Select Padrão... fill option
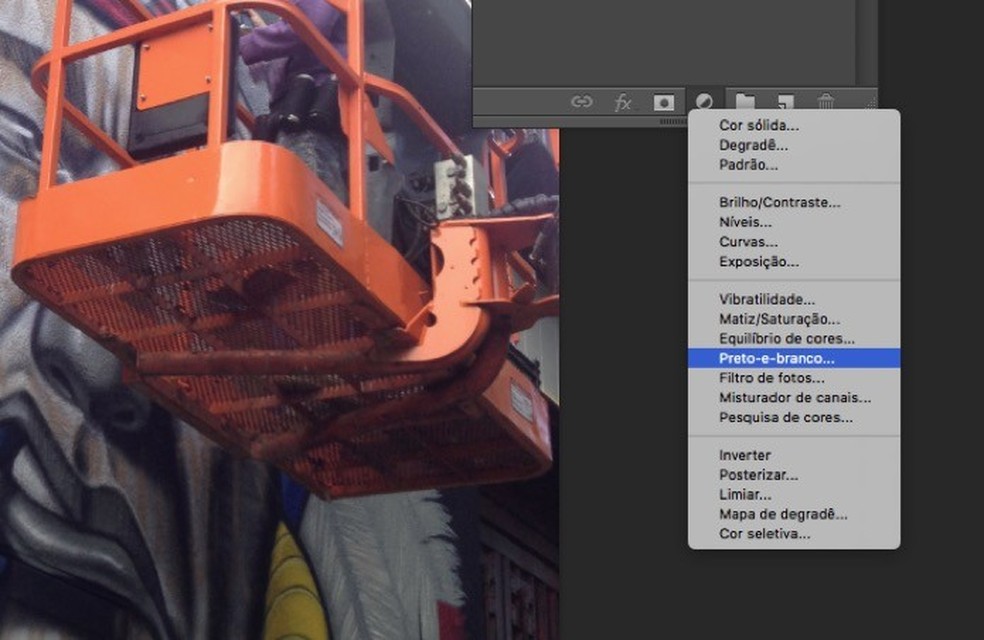Image resolution: width=984 pixels, height=640 pixels. pyautogui.click(x=794, y=165)
